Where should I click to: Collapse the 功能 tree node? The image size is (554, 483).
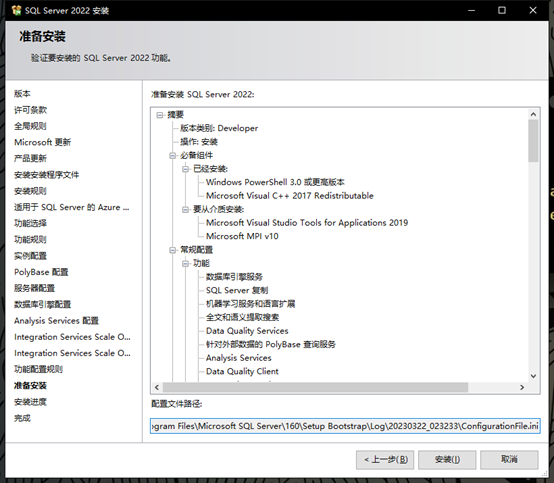[185, 264]
